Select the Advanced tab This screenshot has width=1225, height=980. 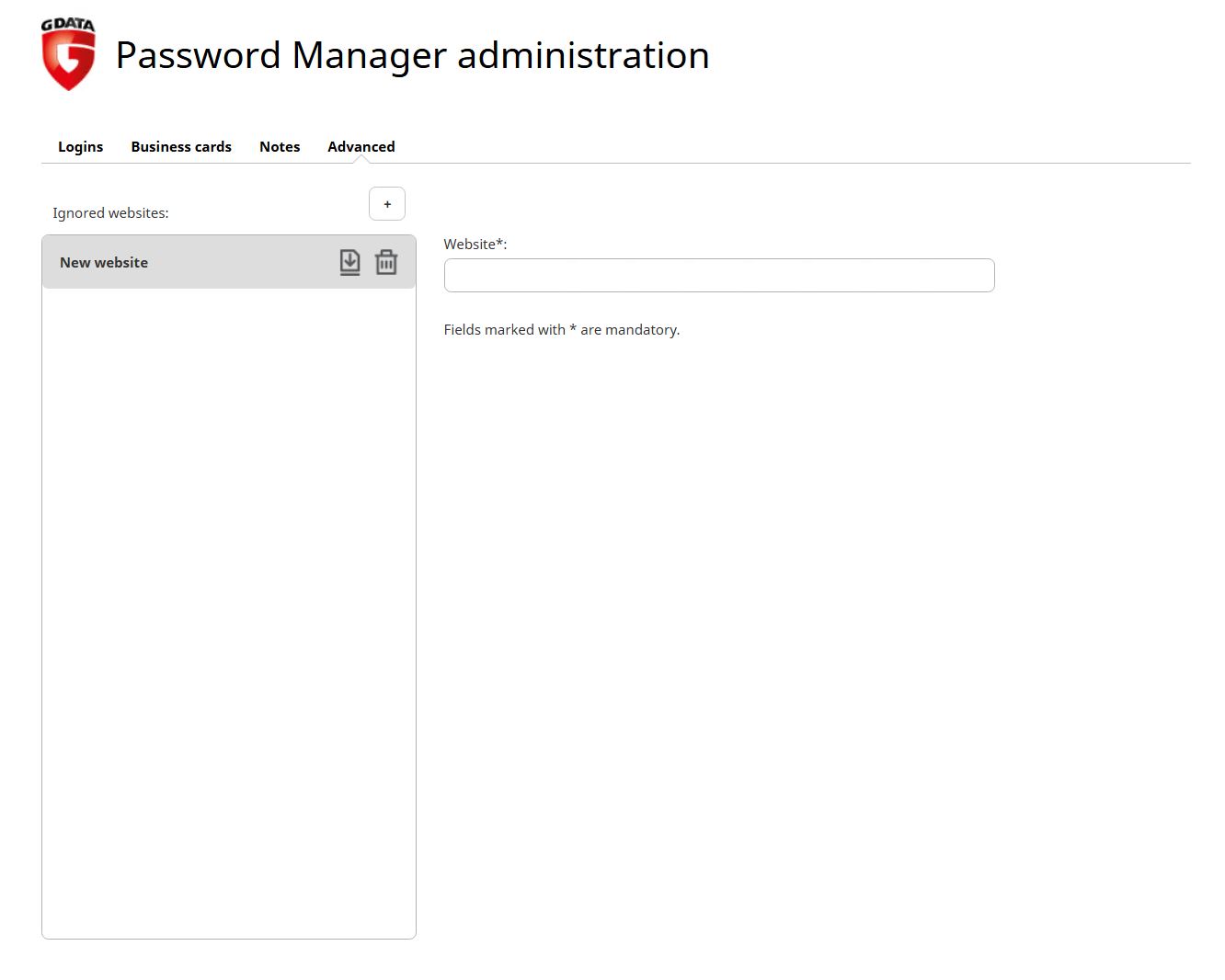pos(361,147)
